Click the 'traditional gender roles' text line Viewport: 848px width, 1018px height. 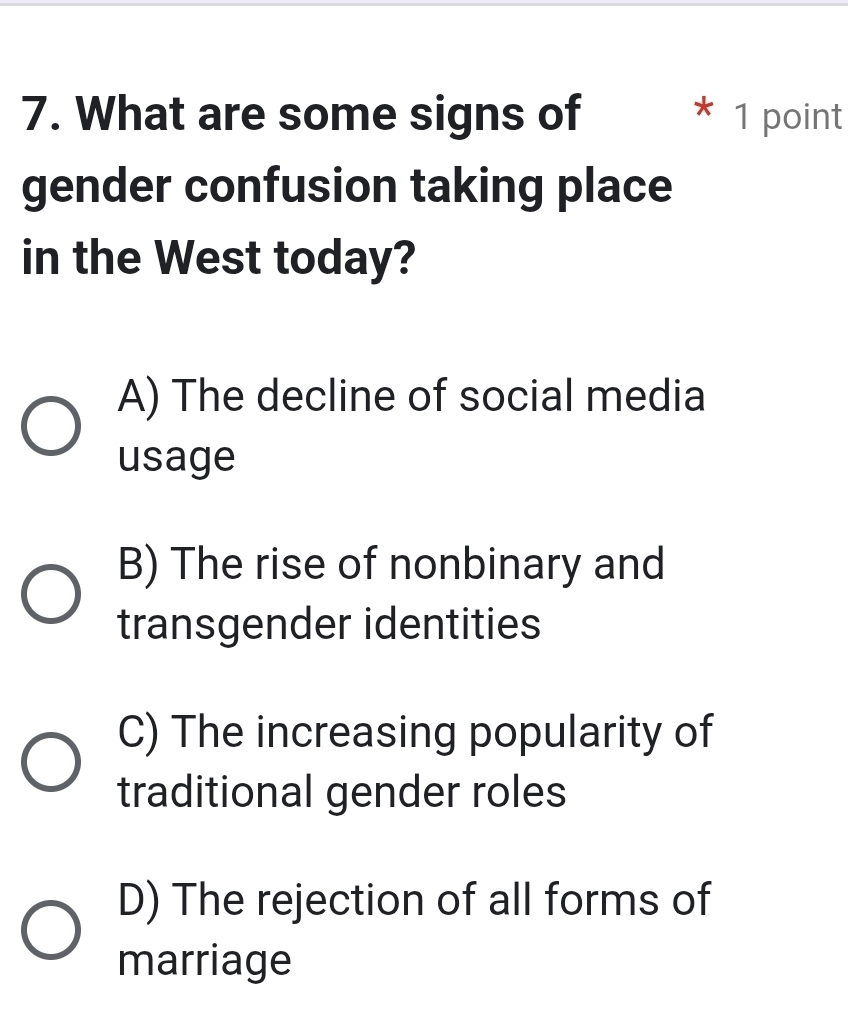coord(342,793)
